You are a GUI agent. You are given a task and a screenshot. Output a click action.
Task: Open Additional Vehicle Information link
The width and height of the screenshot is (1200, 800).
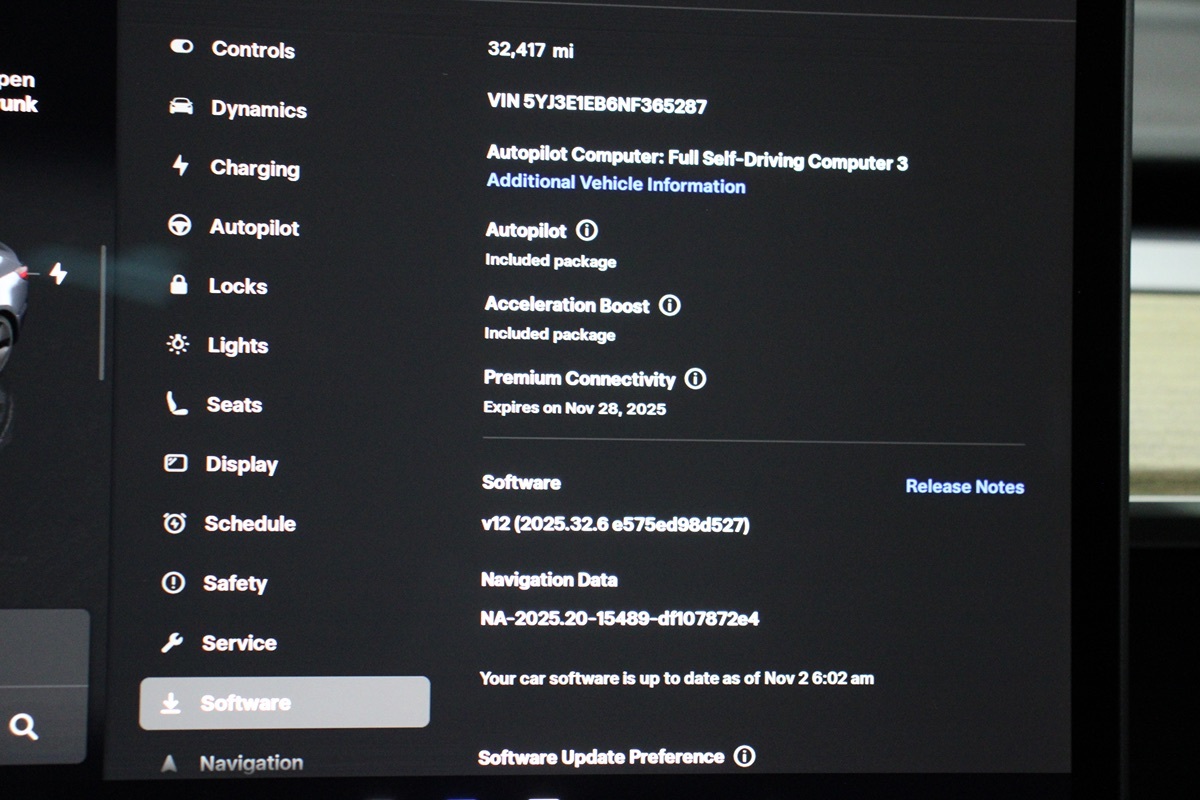[615, 185]
